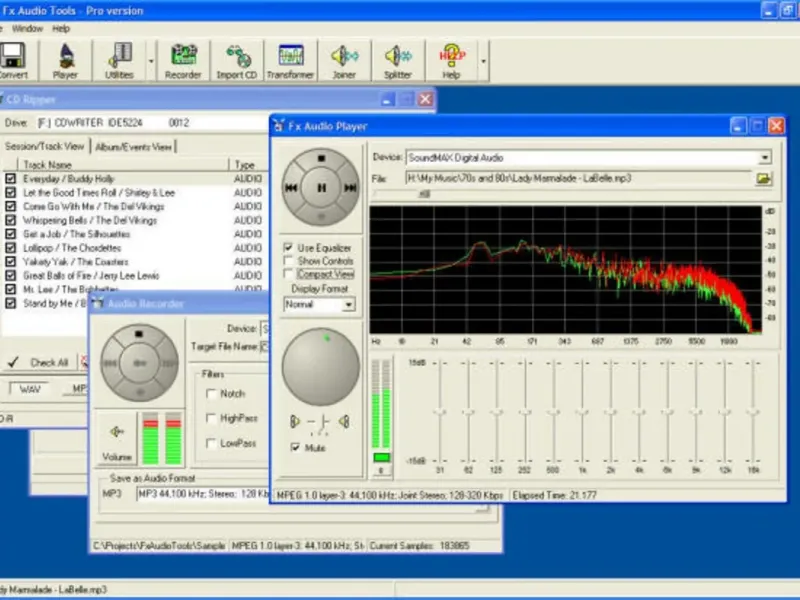The width and height of the screenshot is (800, 600).
Task: Adjust the 1k equalizer slider
Action: pyautogui.click(x=582, y=411)
